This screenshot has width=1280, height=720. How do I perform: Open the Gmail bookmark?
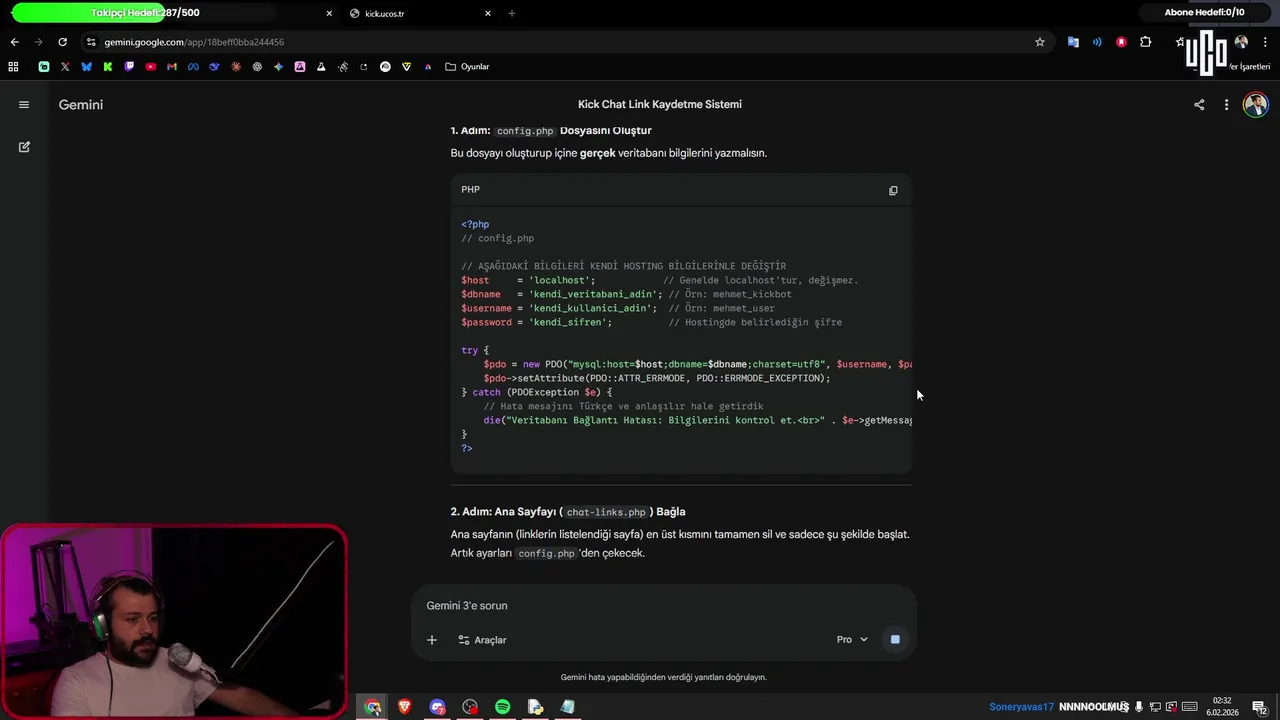pos(172,67)
